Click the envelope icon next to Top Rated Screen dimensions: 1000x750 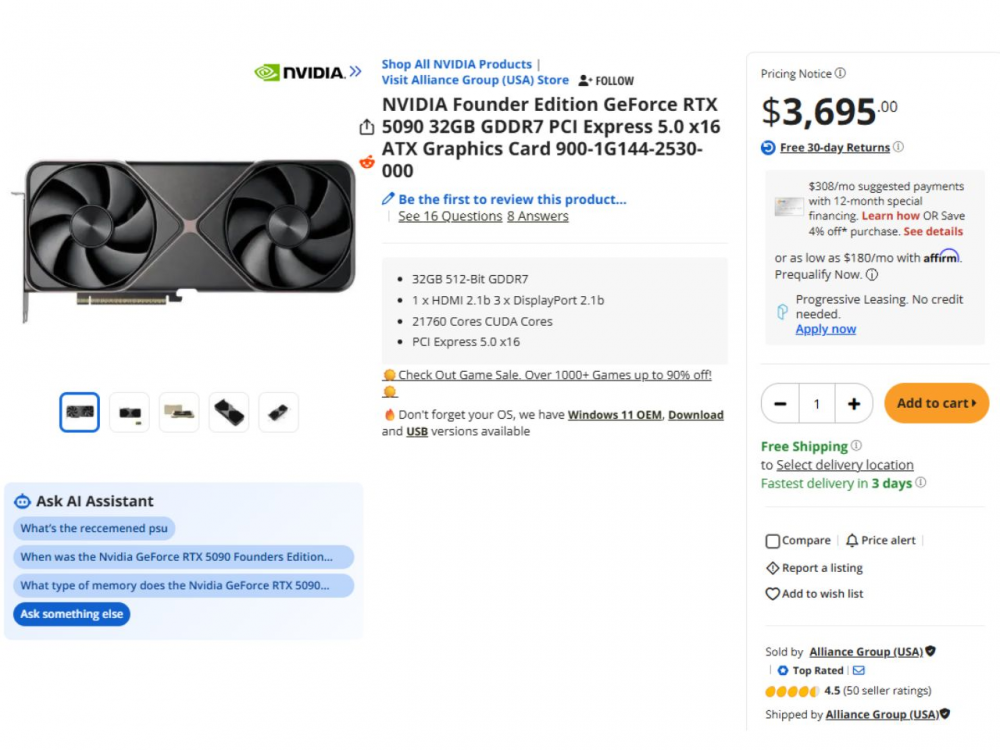pos(858,670)
